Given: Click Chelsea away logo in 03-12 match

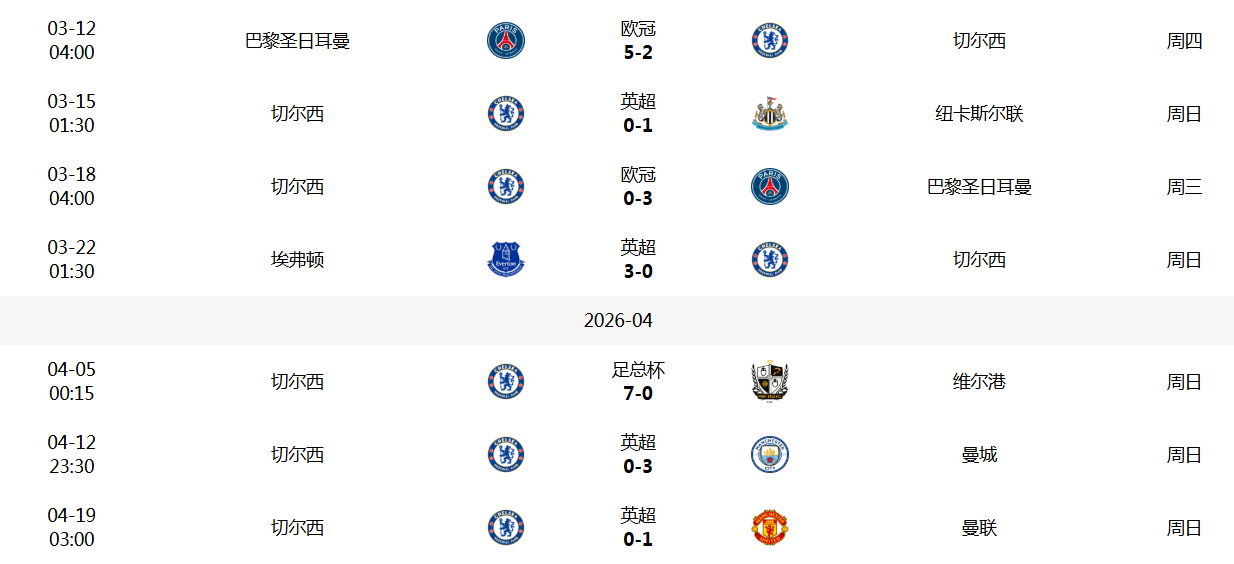Looking at the screenshot, I should point(770,41).
